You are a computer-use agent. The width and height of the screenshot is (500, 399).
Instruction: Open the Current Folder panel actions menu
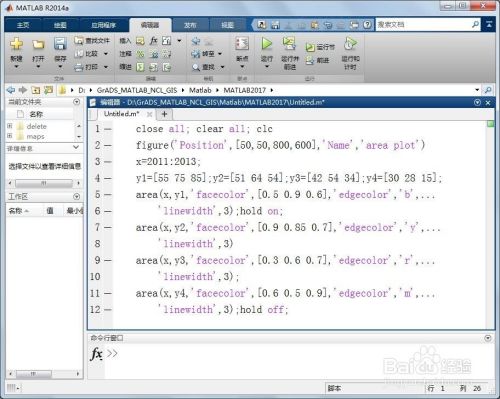click(76, 102)
